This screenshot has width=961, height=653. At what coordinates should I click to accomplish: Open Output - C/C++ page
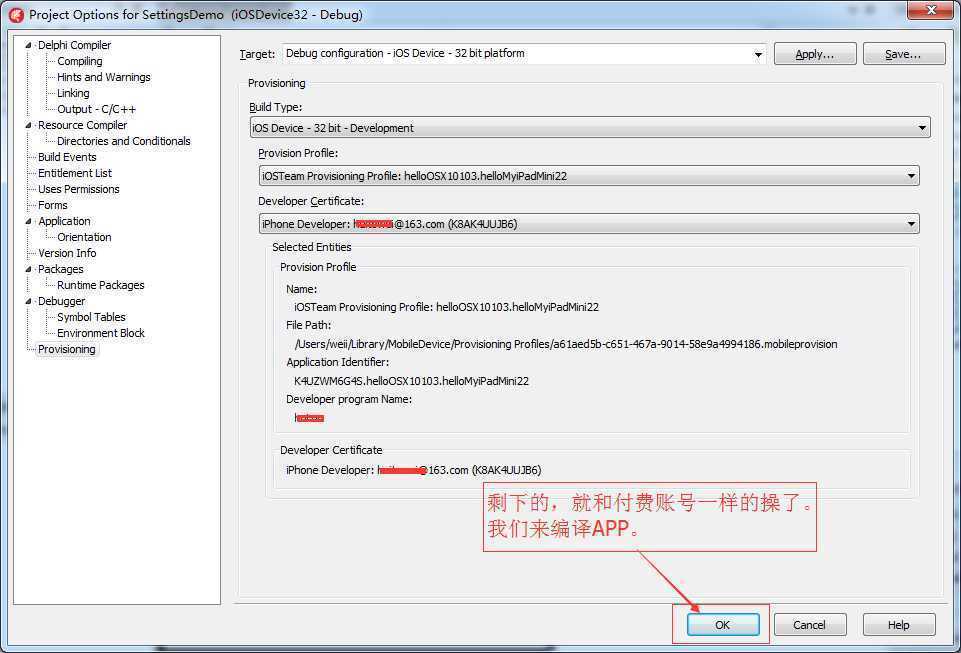(x=96, y=109)
